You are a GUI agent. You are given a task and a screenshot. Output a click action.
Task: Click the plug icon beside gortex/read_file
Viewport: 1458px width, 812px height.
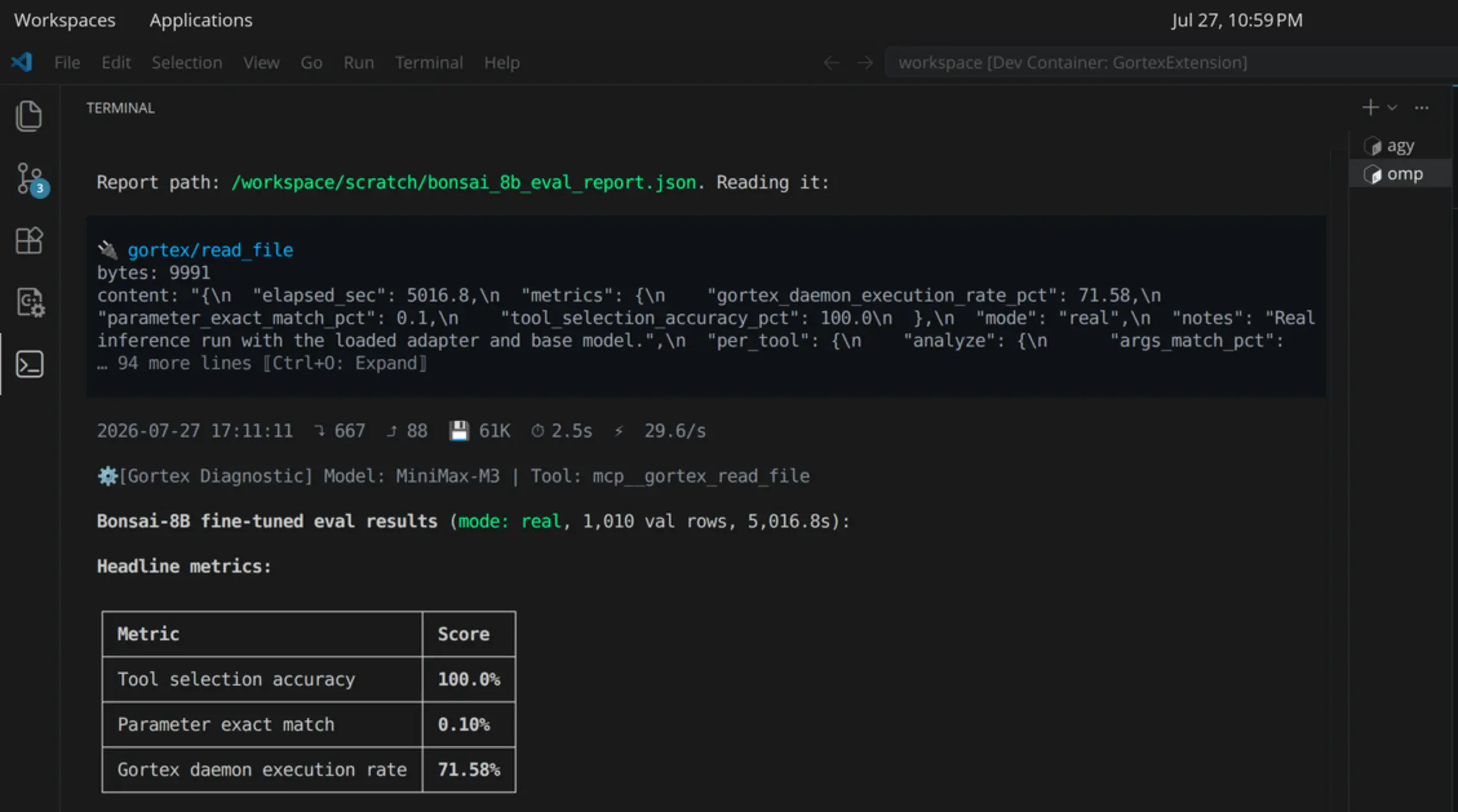[107, 249]
